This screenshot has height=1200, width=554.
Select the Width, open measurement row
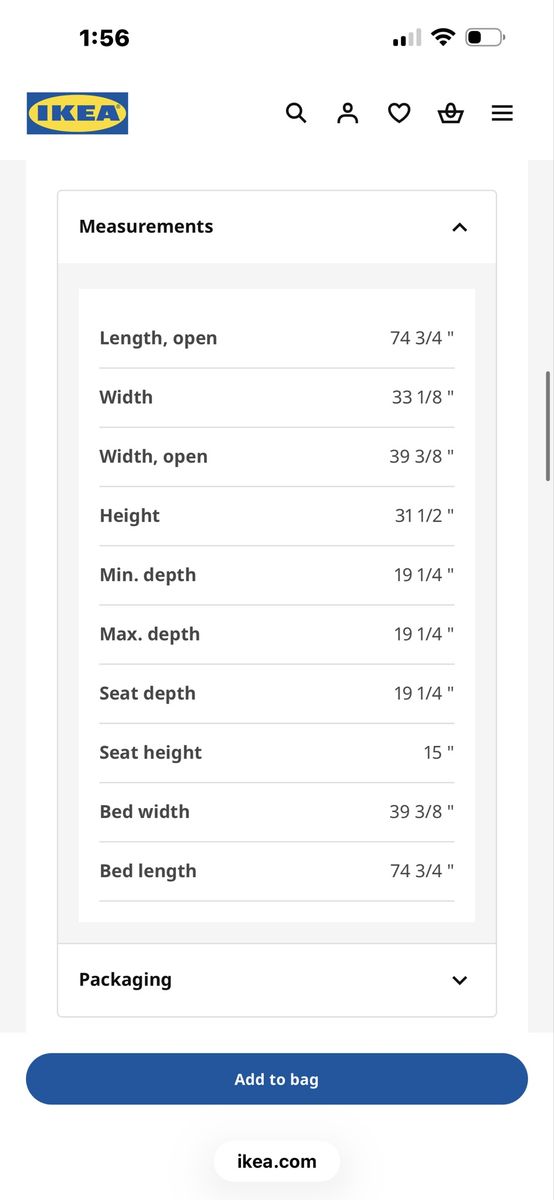[277, 456]
